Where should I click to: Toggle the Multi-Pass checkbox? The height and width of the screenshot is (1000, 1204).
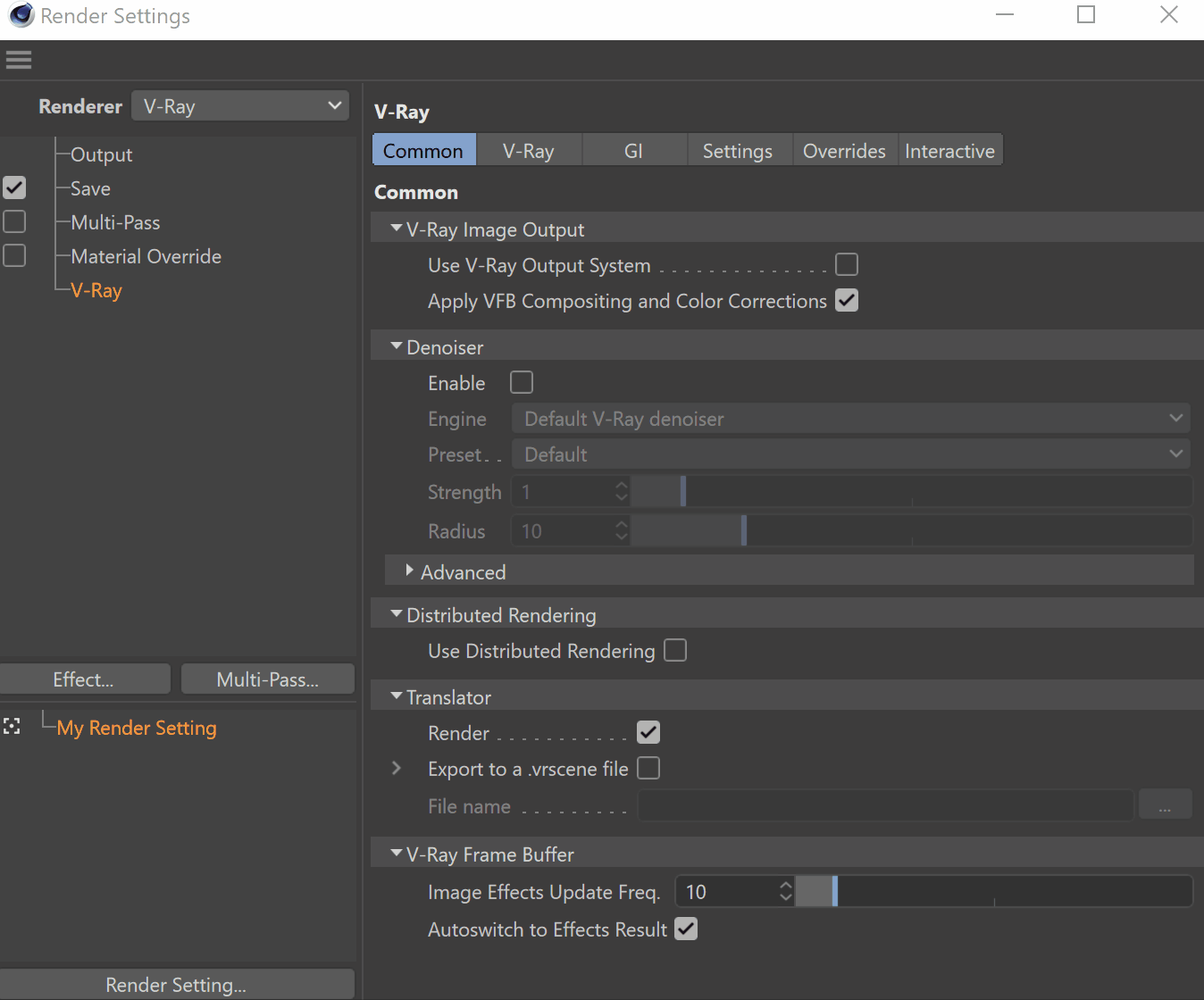pyautogui.click(x=14, y=221)
